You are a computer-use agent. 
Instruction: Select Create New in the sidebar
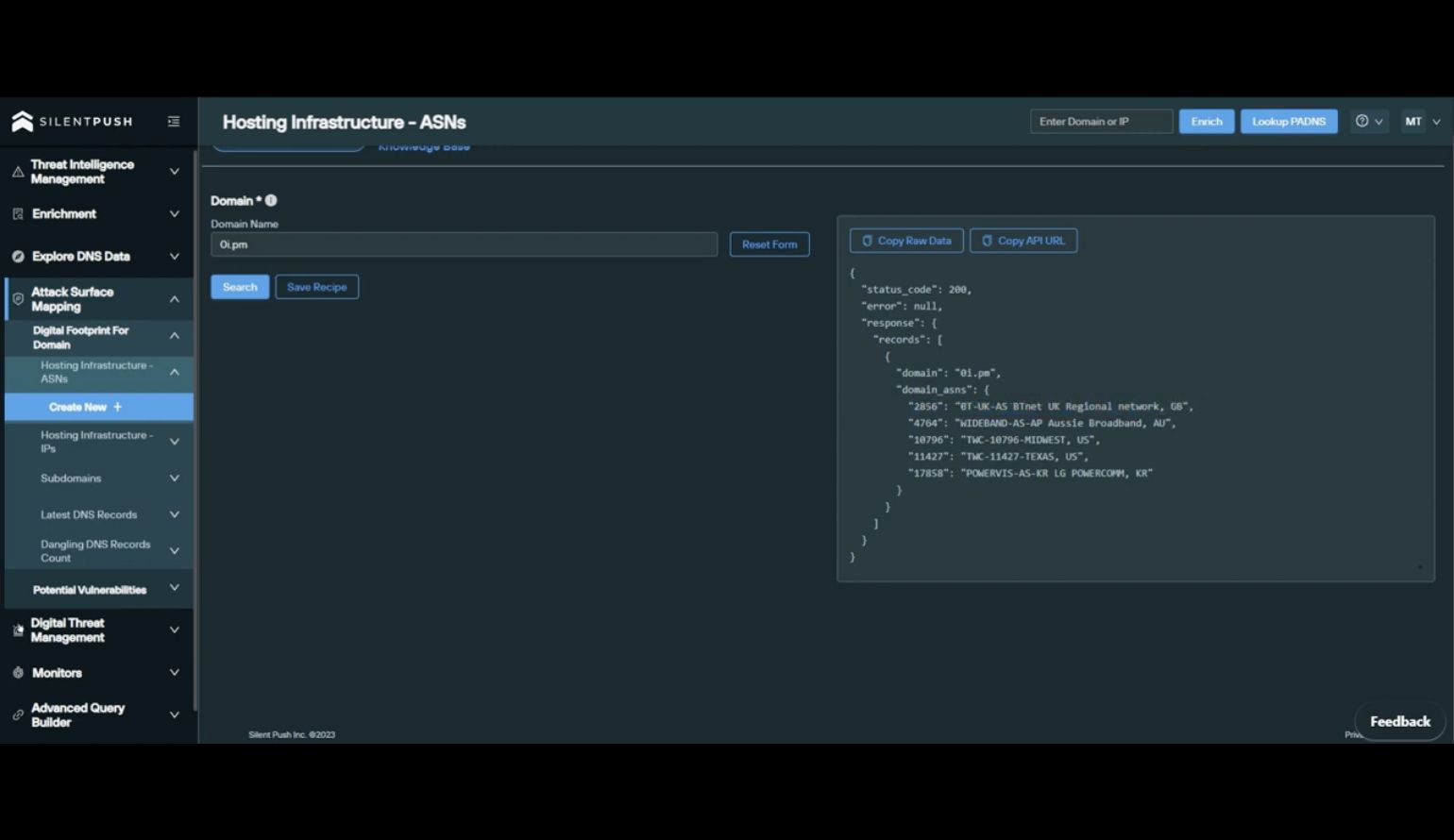[x=99, y=407]
